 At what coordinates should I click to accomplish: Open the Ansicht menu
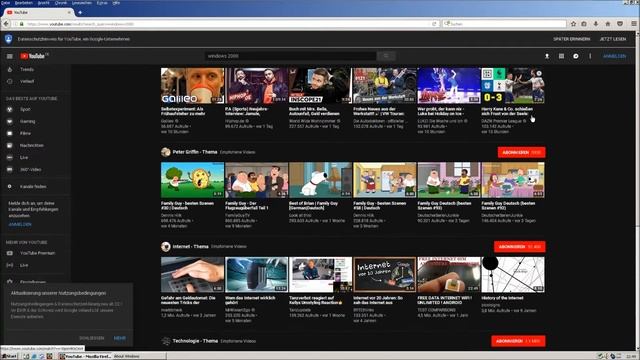pos(44,2)
